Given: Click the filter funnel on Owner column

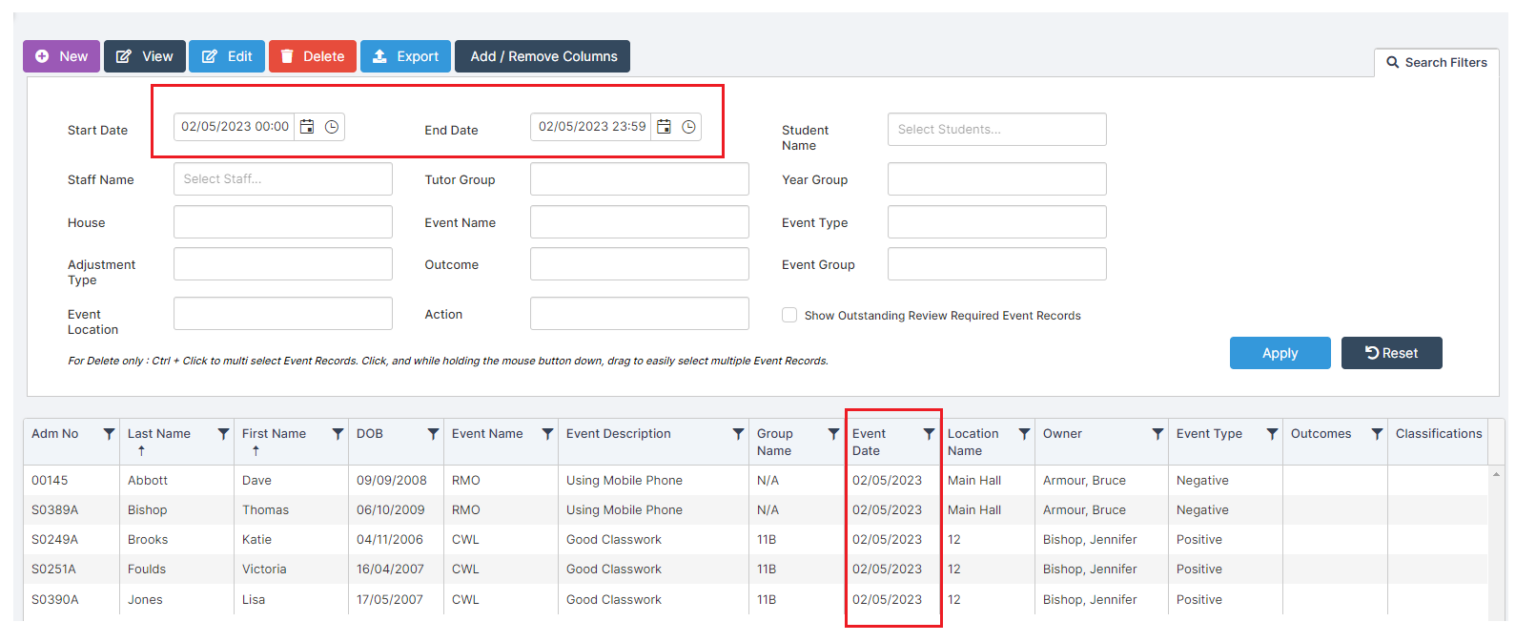Looking at the screenshot, I should tap(1157, 434).
